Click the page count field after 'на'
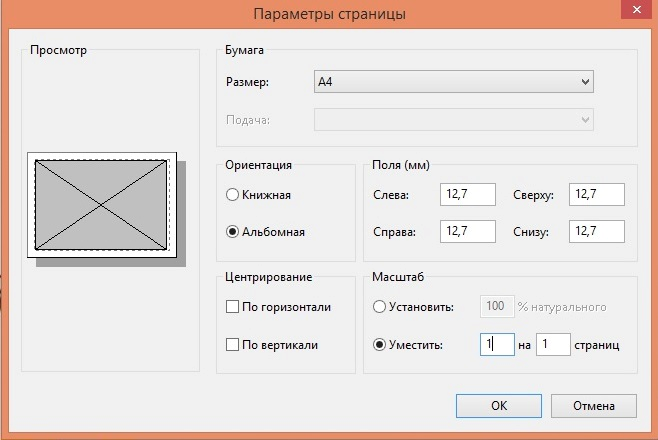 552,345
